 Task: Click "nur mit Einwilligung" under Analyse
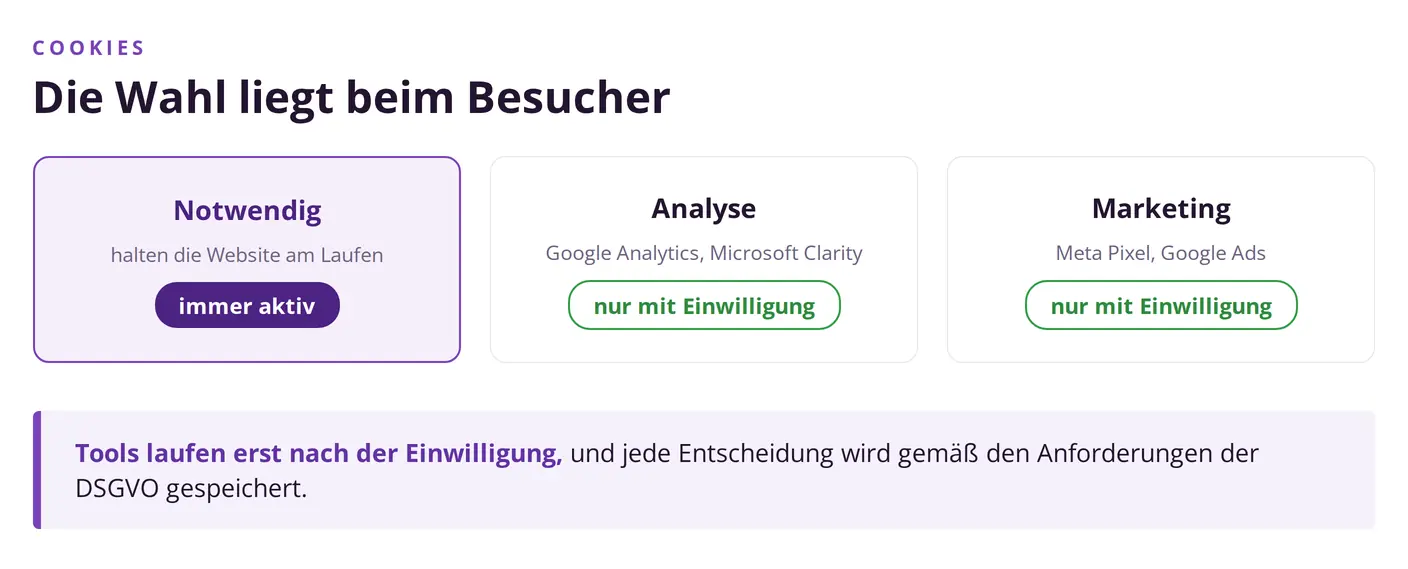point(704,305)
